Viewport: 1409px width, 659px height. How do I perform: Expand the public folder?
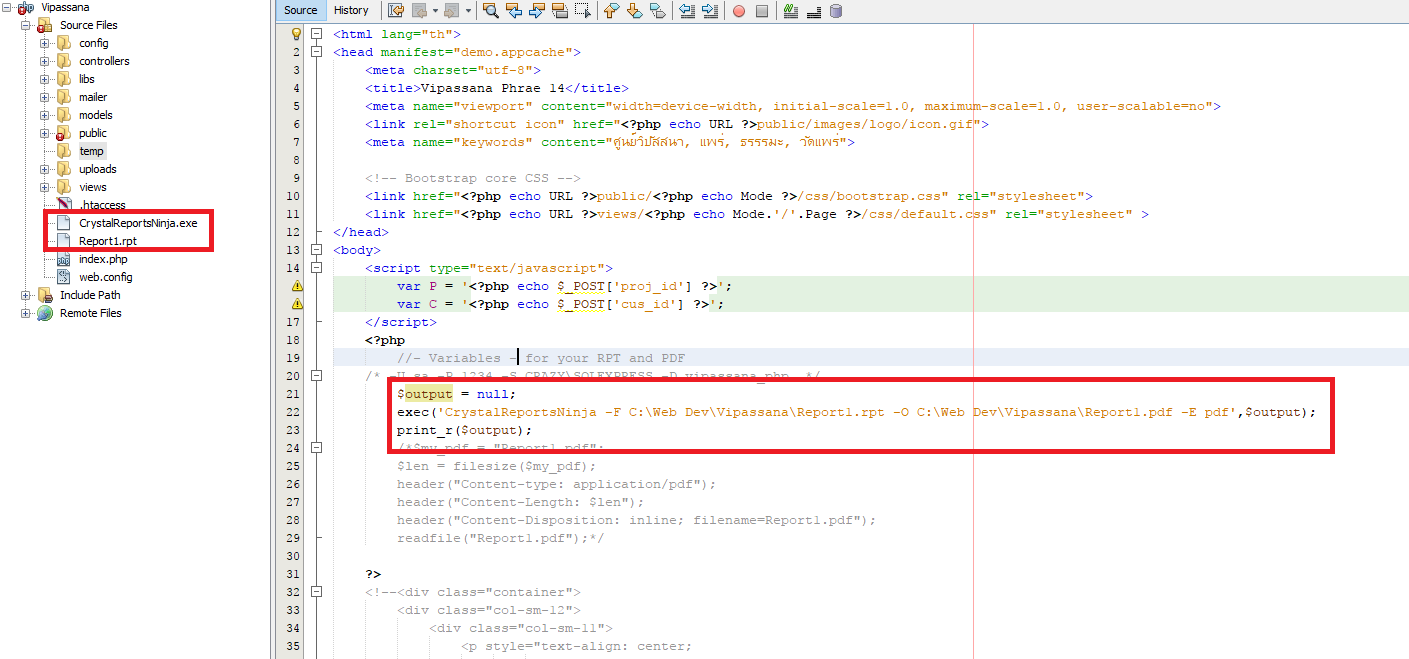[x=44, y=133]
